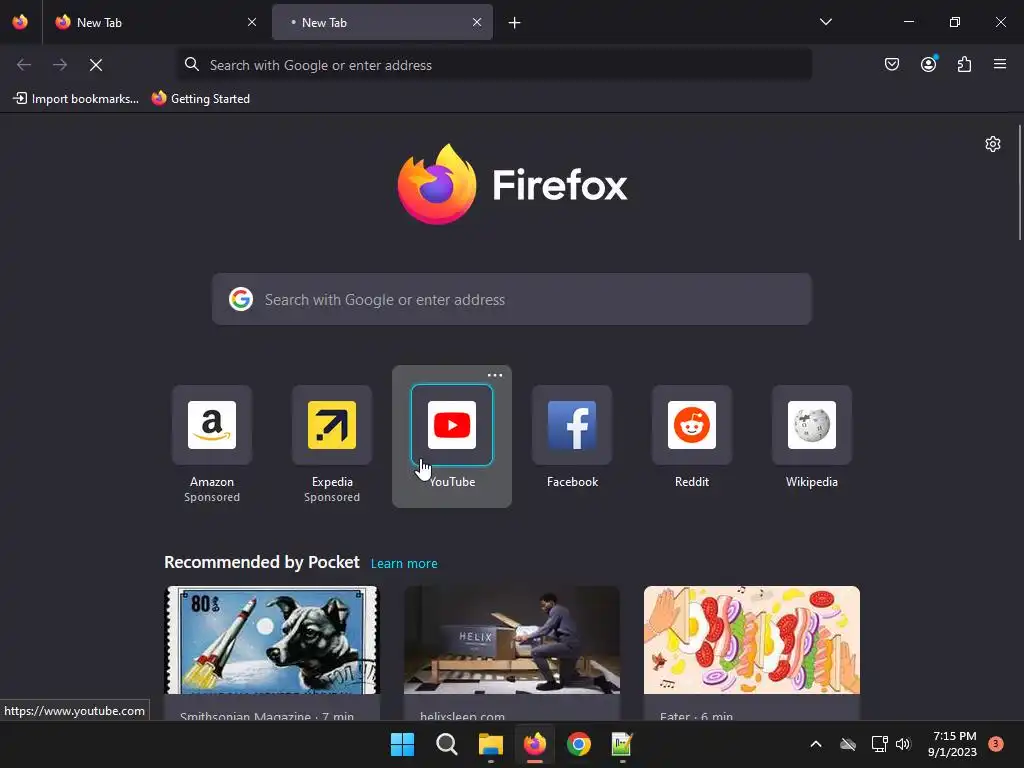Click Import bookmarks in bookmarks toolbar
Screen dimensions: 1024x768
[76, 99]
